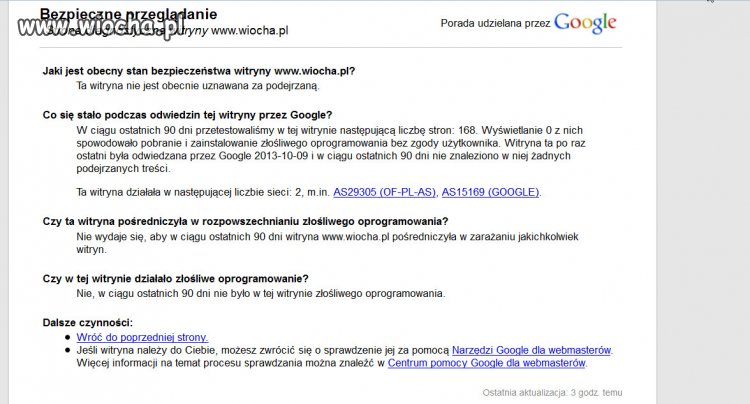The image size is (750, 404).
Task: Click the line starting 'W ciągu ostatnich 90 dni przetestowaliśmy'
Action: pos(330,131)
